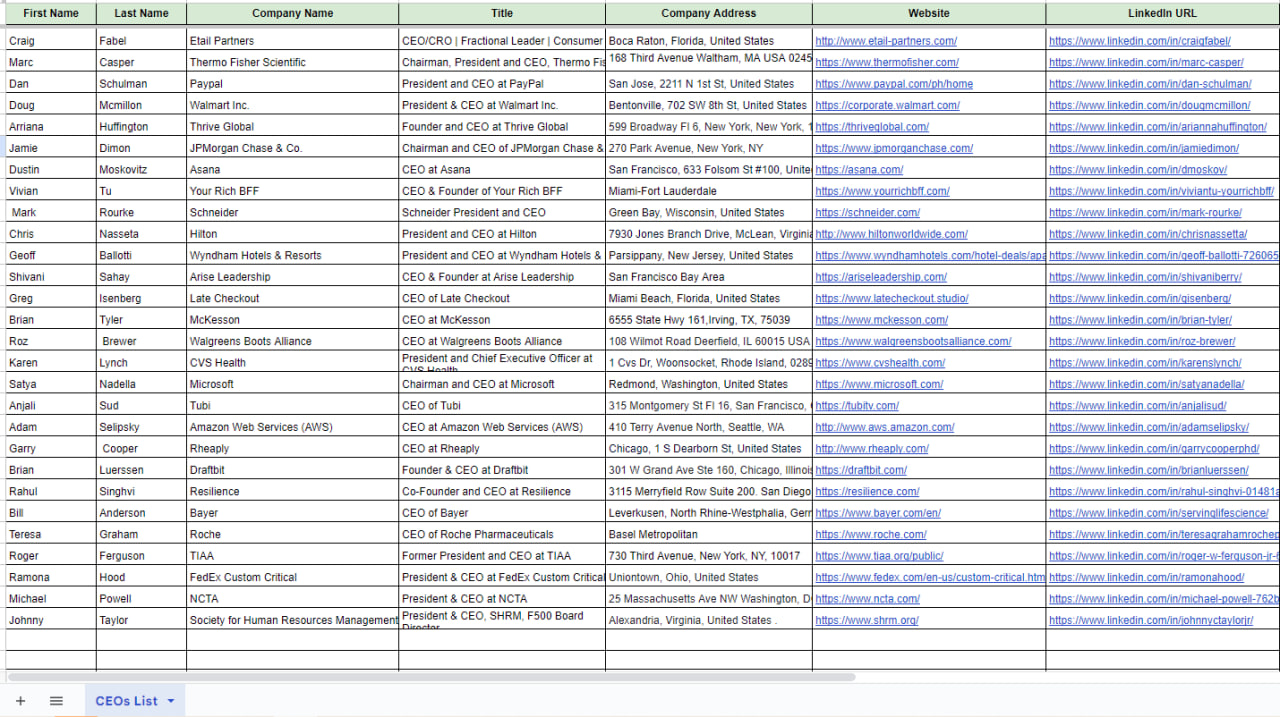Image resolution: width=1280 pixels, height=717 pixels.
Task: Open the microsoft.com website link
Action: click(x=879, y=384)
